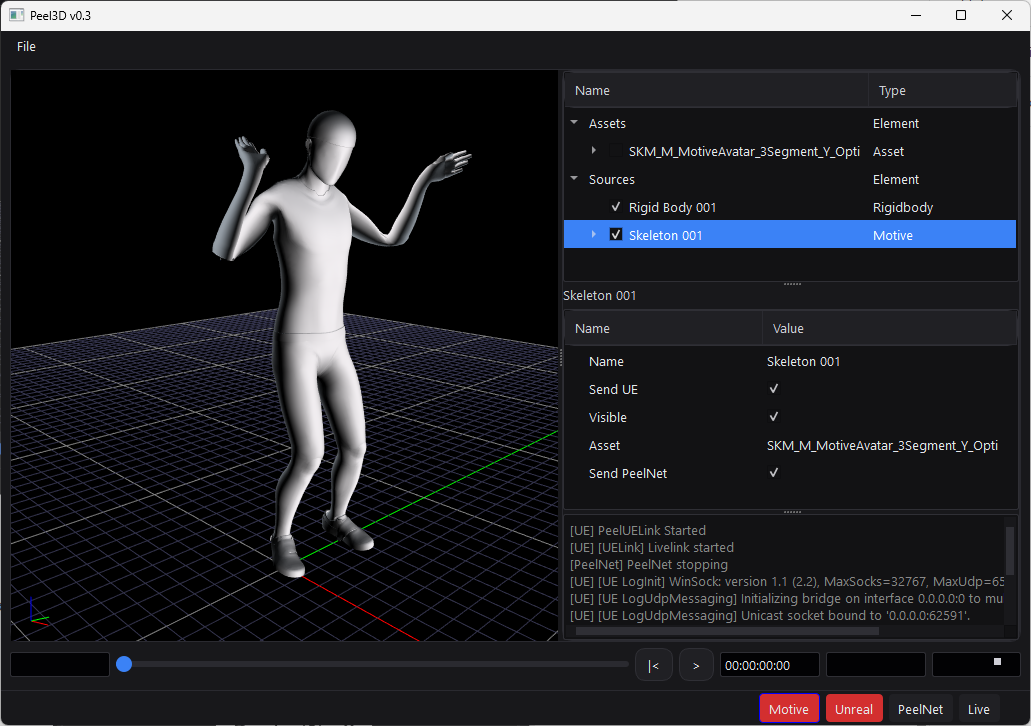Click the small white square indicator box

coord(996,662)
